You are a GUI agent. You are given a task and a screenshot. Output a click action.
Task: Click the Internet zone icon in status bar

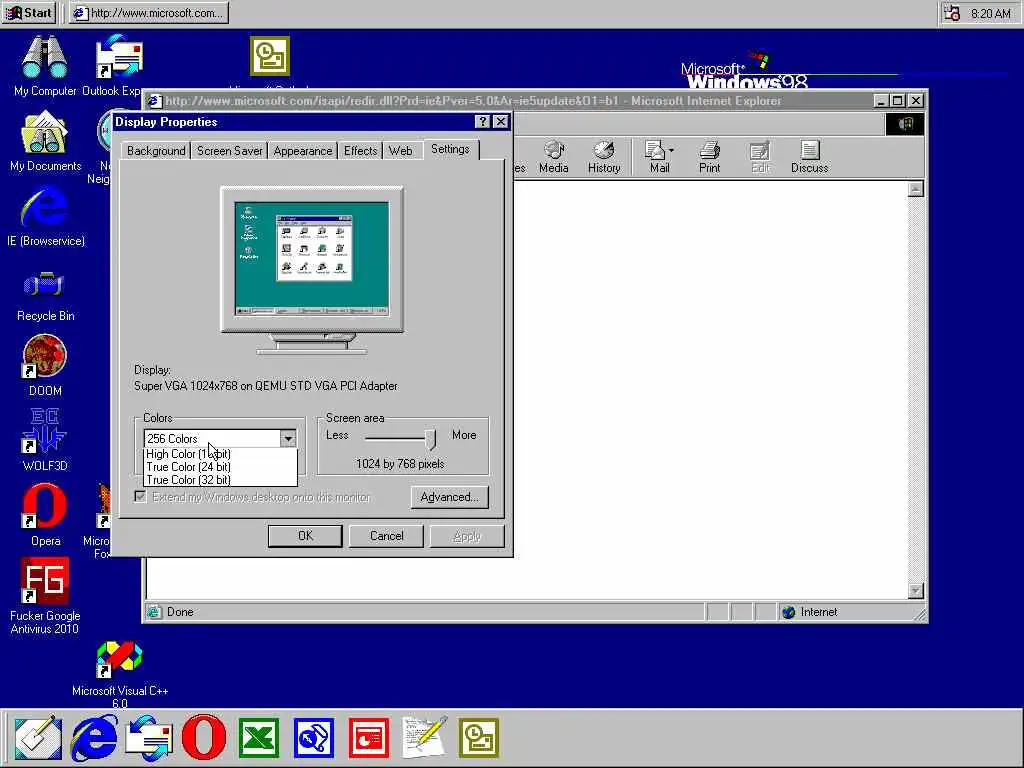(789, 612)
